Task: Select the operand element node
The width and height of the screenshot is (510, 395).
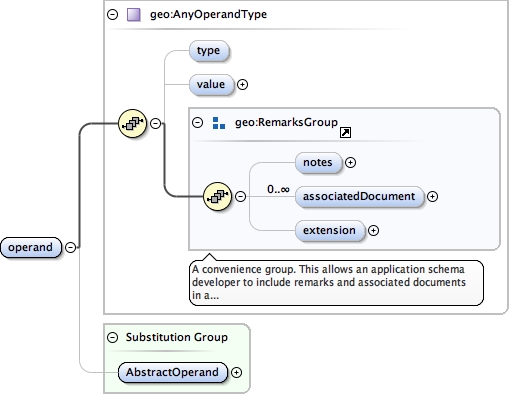Action: click(31, 247)
